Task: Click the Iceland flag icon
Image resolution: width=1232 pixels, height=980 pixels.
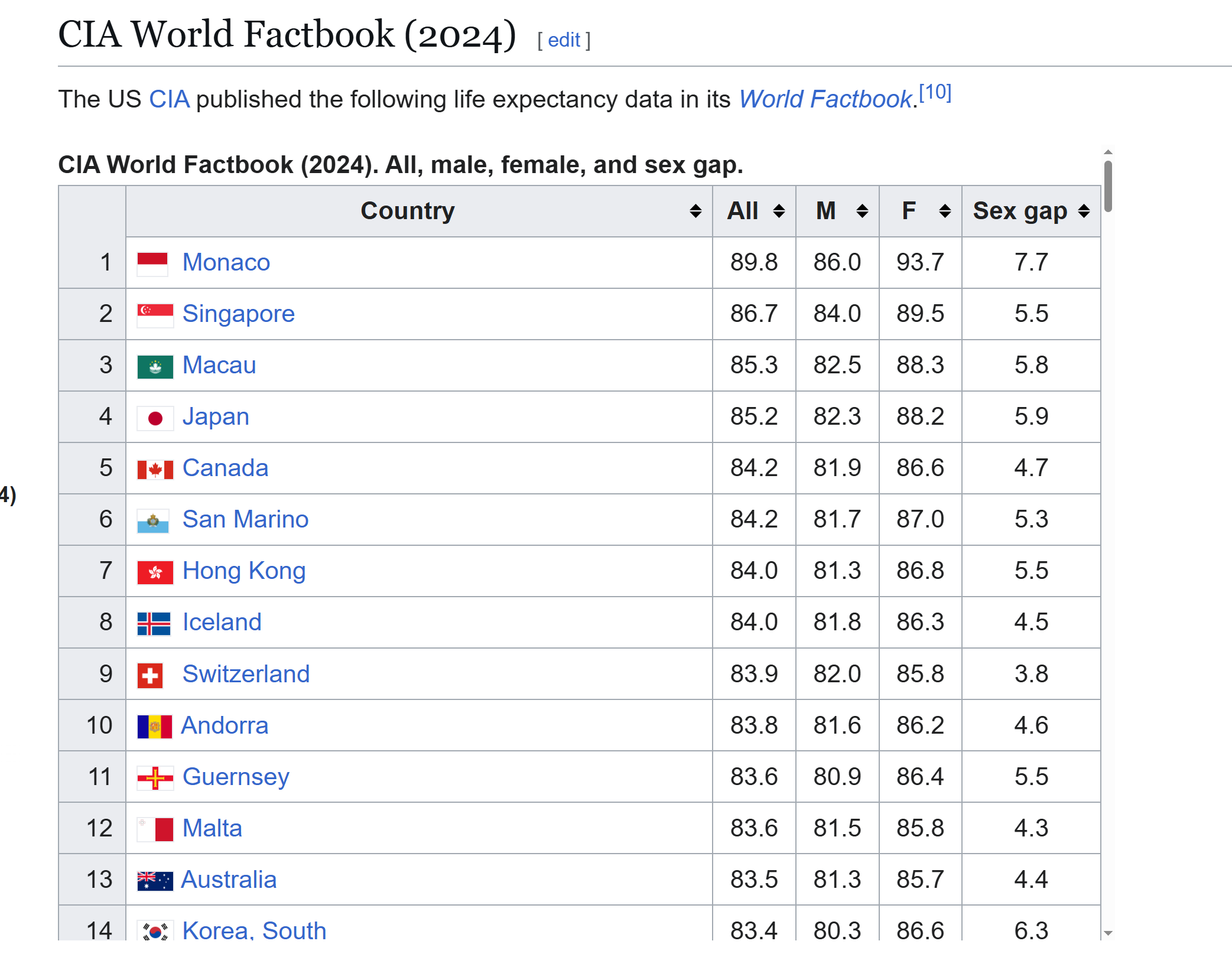Action: 154,623
